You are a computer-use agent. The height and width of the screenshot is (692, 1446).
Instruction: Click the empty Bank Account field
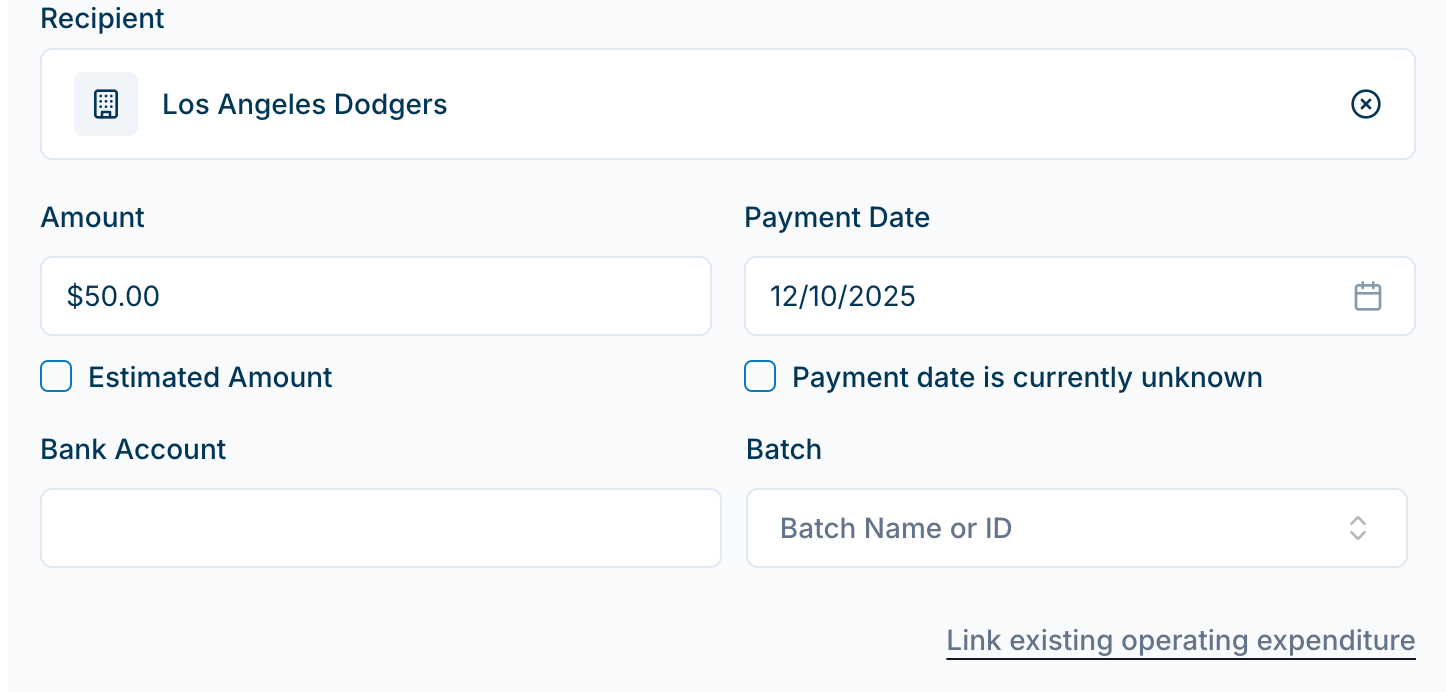pyautogui.click(x=380, y=528)
